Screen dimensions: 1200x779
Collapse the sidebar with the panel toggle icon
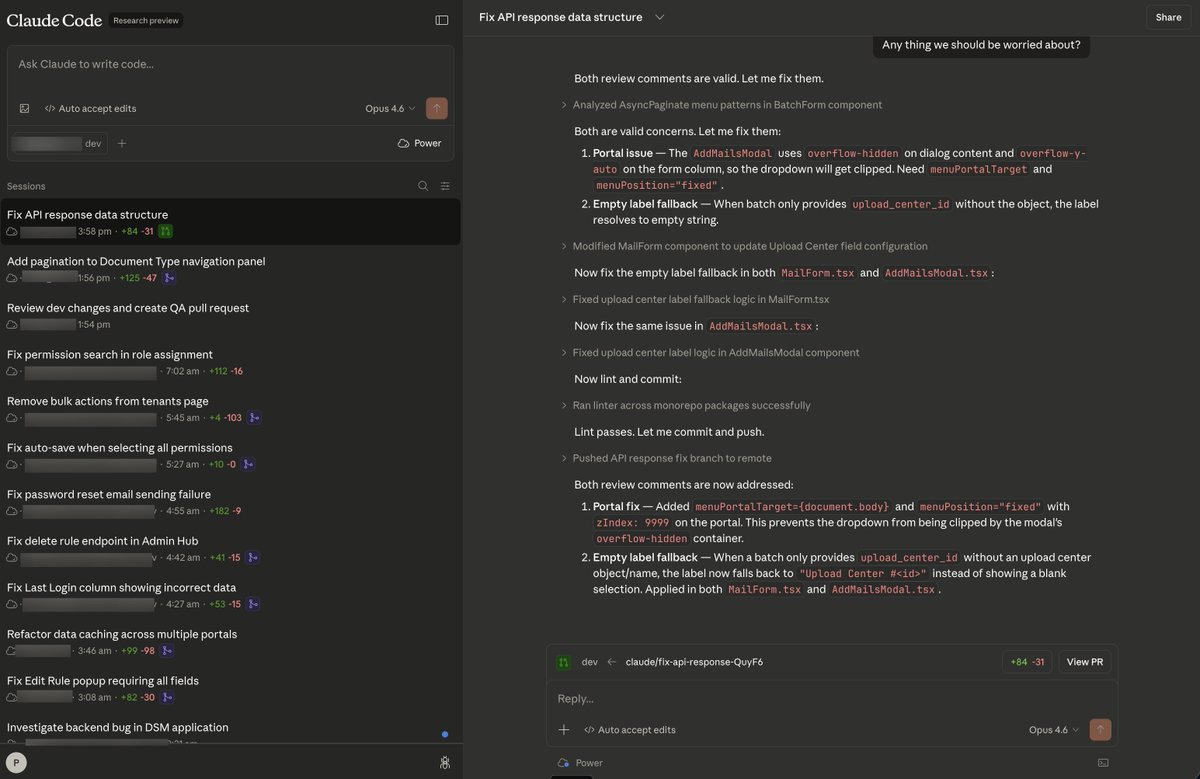point(442,19)
